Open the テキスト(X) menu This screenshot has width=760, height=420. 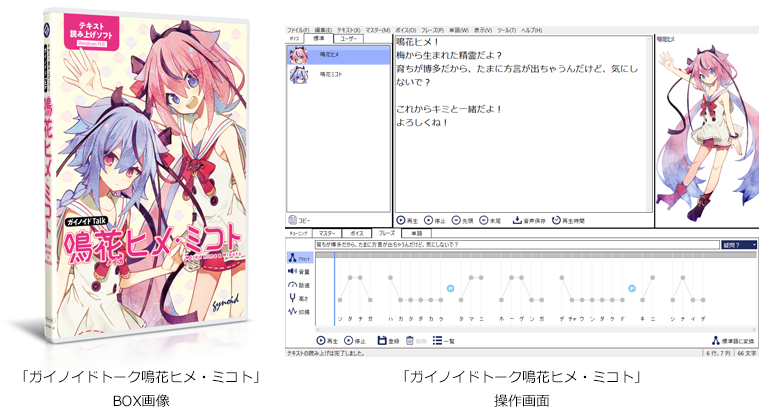[348, 30]
